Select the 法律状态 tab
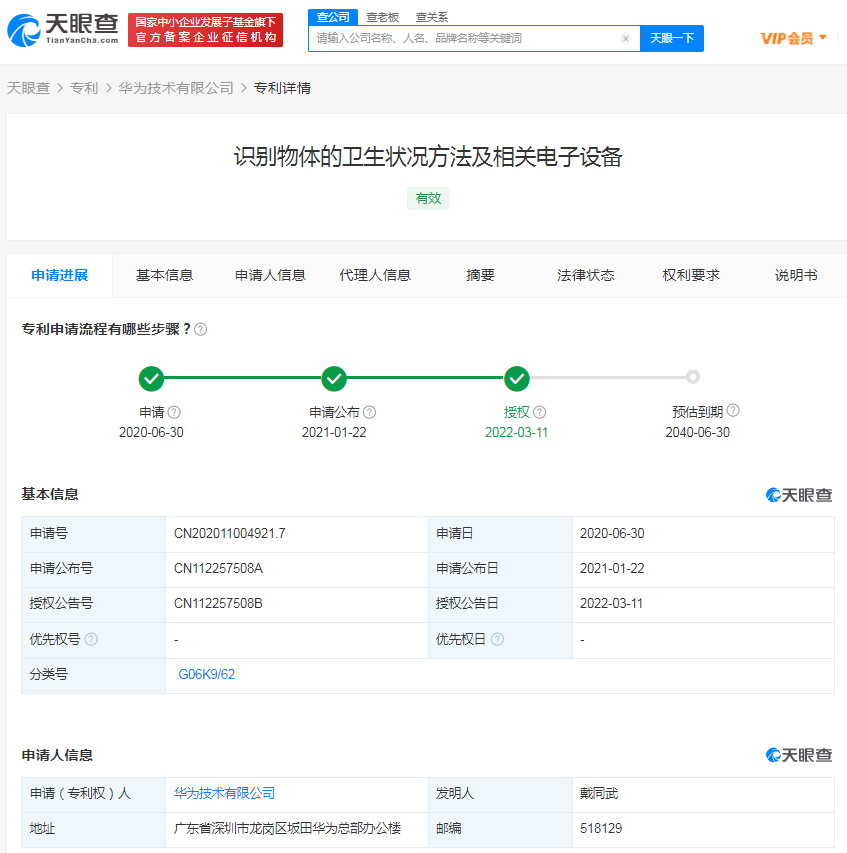The width and height of the screenshot is (847, 853). (x=586, y=275)
